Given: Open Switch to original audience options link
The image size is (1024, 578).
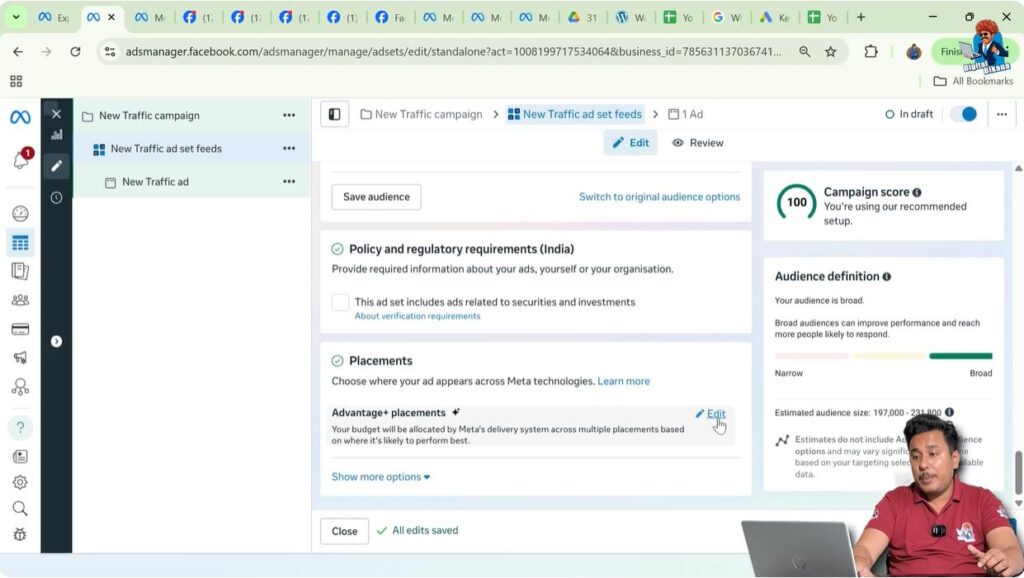Looking at the screenshot, I should point(659,197).
